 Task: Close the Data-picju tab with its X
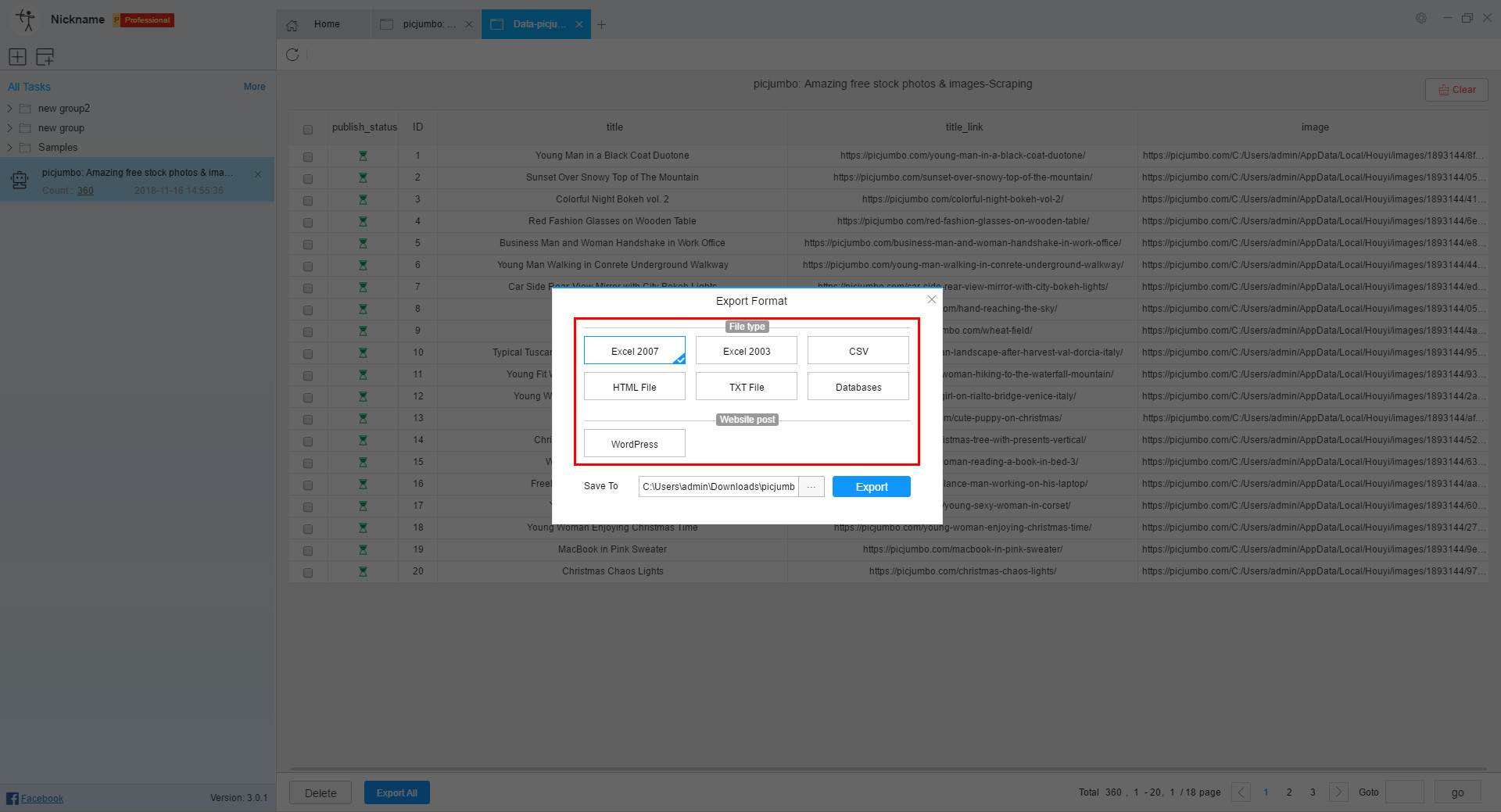(x=579, y=24)
